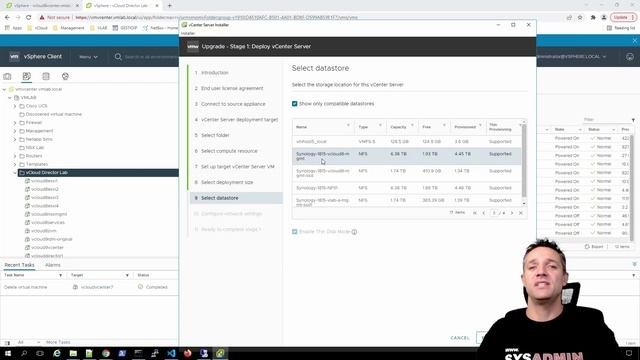Open Firefox from the taskbar
Image resolution: width=640 pixels, height=360 pixels.
pyautogui.click(x=187, y=353)
